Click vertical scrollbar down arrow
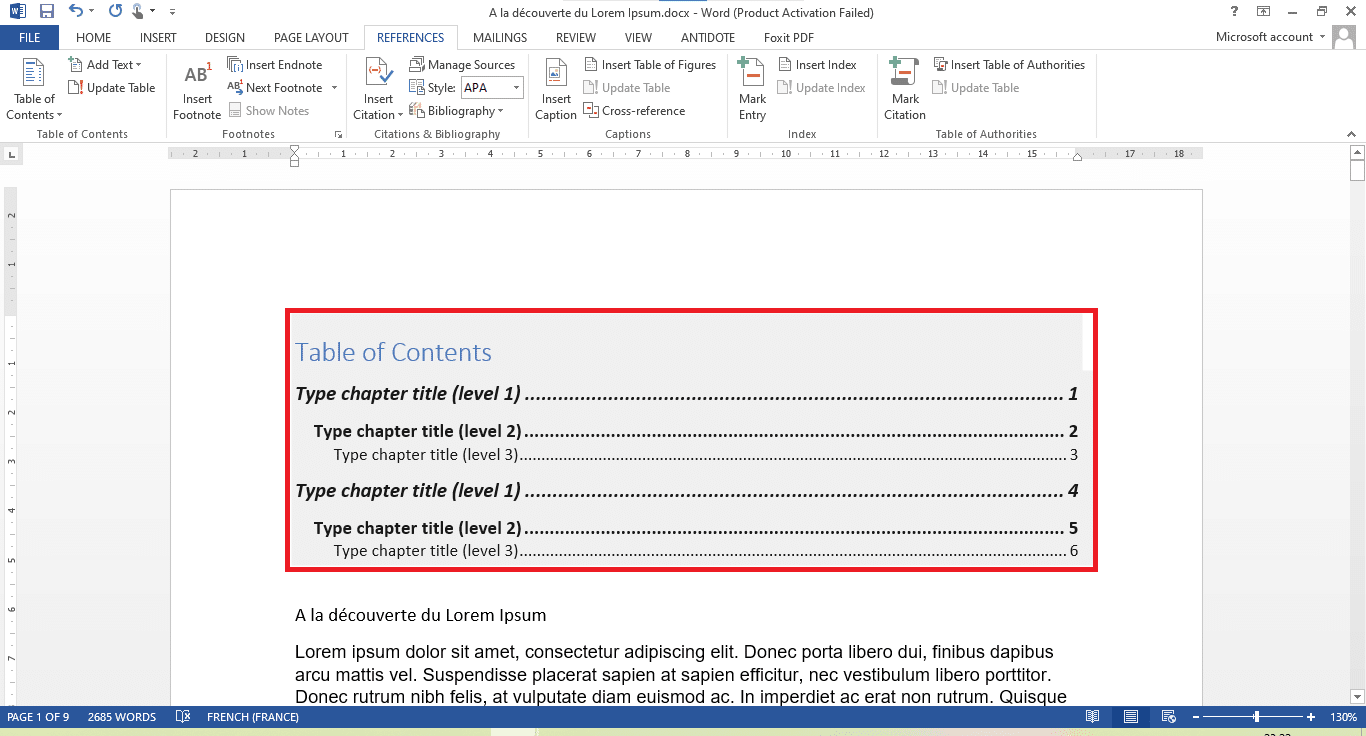1366x736 pixels. (x=1357, y=697)
